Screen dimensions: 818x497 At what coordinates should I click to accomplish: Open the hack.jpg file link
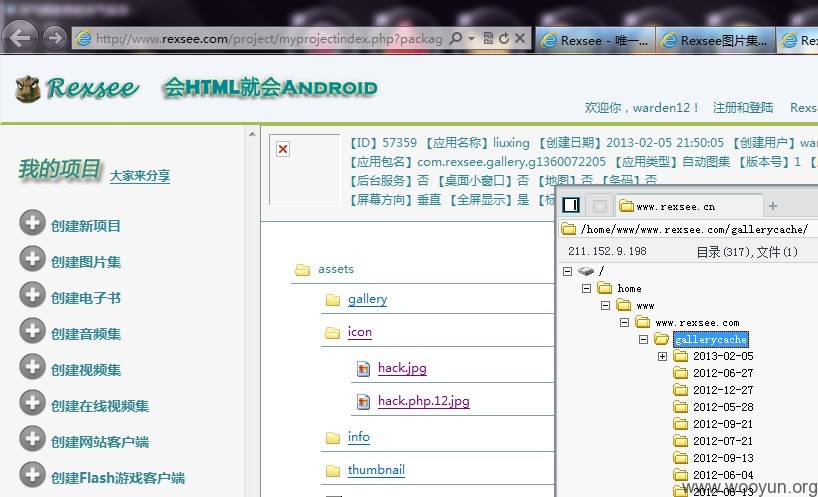(x=402, y=368)
